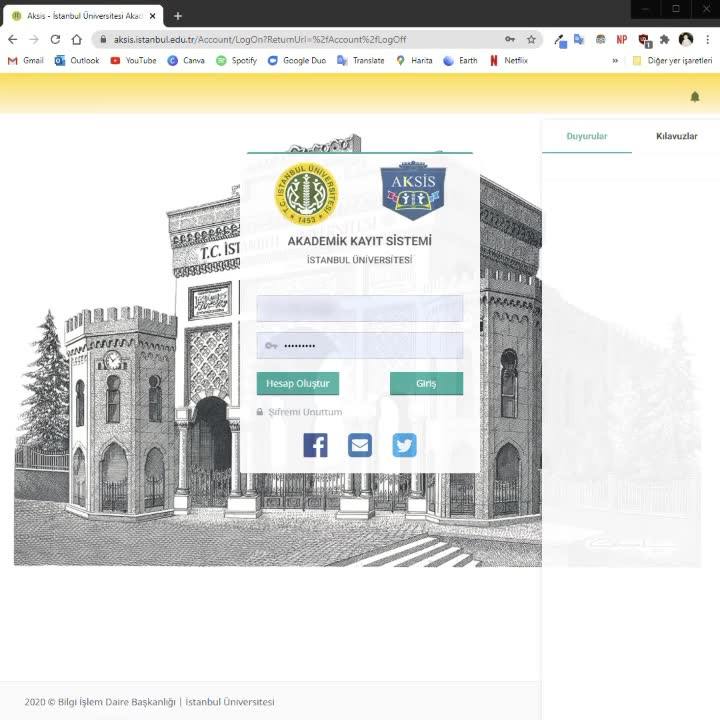Click Google Translate extension icon in toolbar

[579, 39]
